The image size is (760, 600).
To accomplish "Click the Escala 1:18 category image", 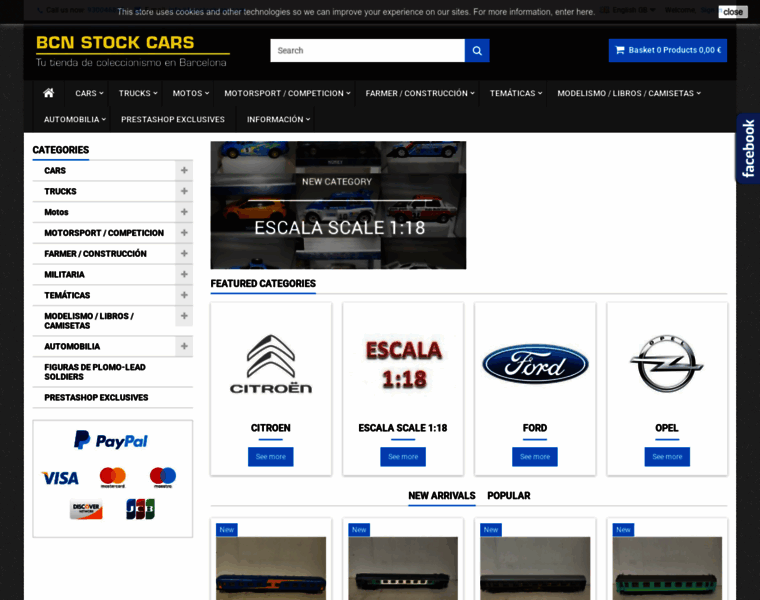I will [403, 364].
